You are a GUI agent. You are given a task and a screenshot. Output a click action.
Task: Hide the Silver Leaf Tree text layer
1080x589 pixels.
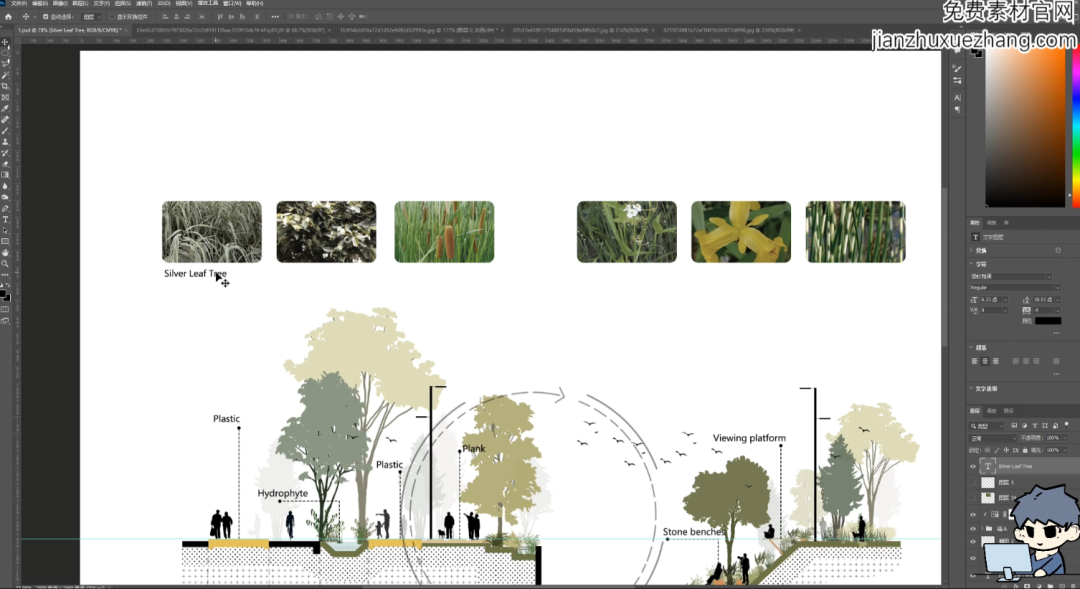973,466
